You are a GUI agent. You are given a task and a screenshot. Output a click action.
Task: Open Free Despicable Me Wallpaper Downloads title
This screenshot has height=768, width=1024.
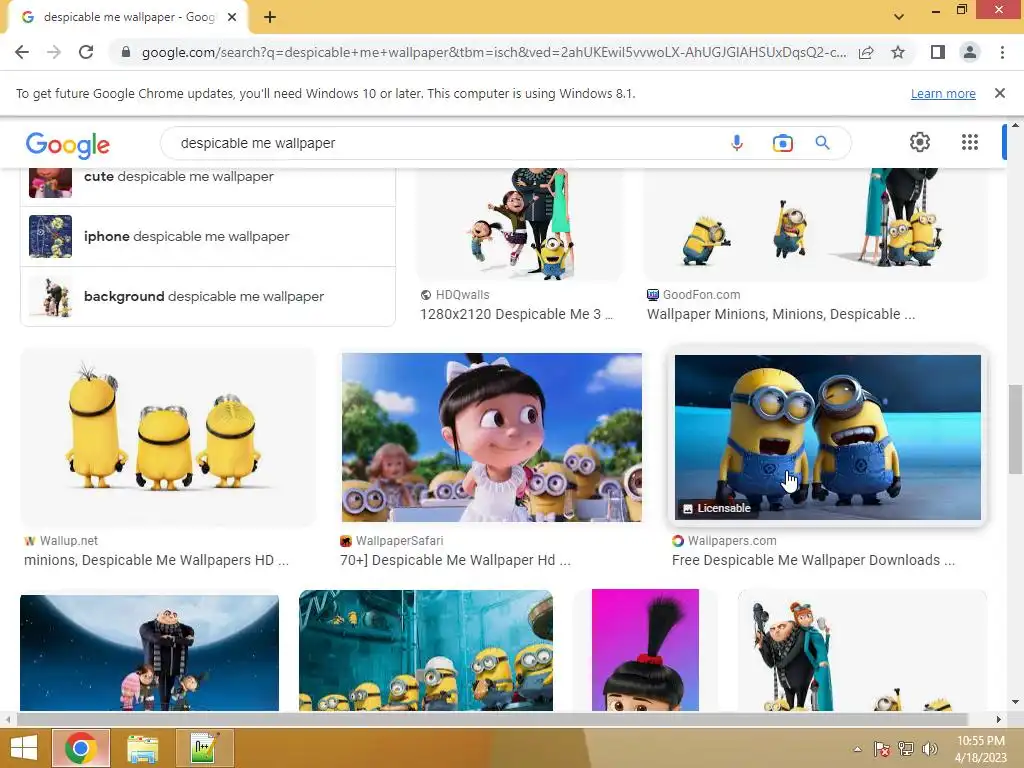[x=813, y=560]
